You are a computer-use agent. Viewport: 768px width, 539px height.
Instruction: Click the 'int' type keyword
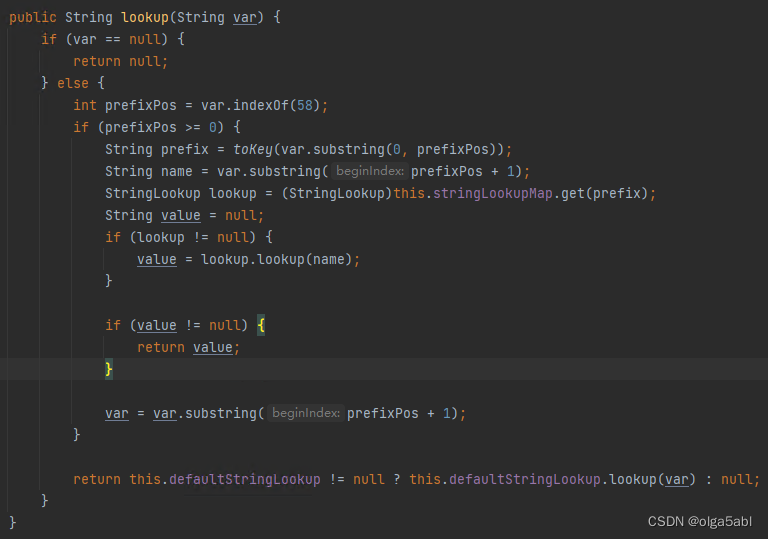click(x=85, y=105)
